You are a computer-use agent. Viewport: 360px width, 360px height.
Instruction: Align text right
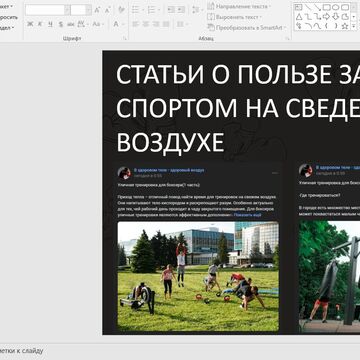pyautogui.click(x=156, y=24)
